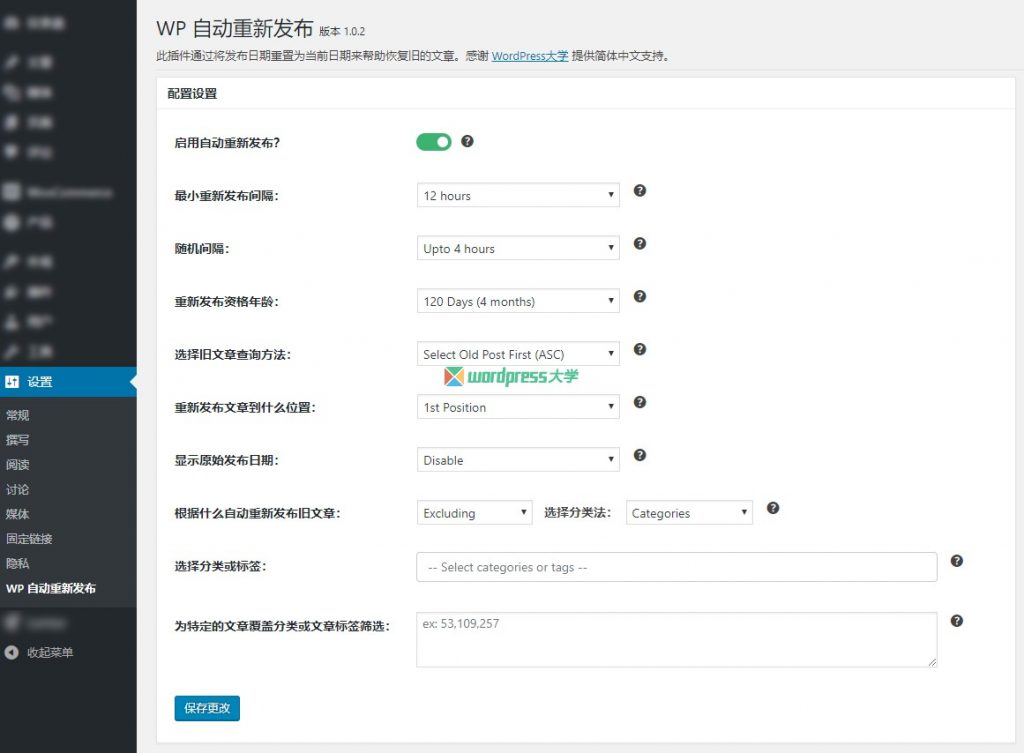Open the Excluding dropdown

click(x=474, y=513)
